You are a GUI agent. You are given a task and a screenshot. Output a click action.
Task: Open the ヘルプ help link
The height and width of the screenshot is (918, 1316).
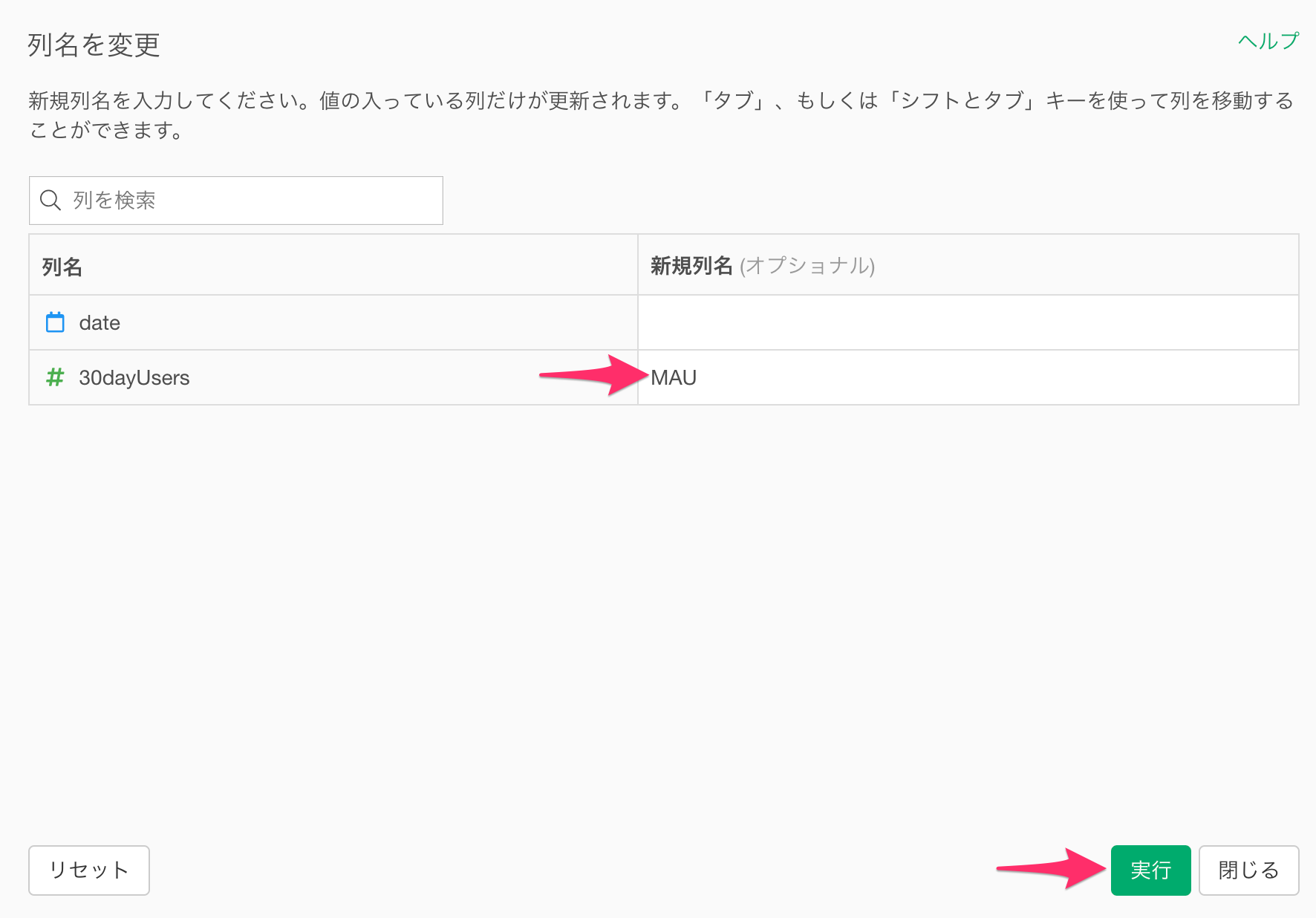click(1268, 41)
